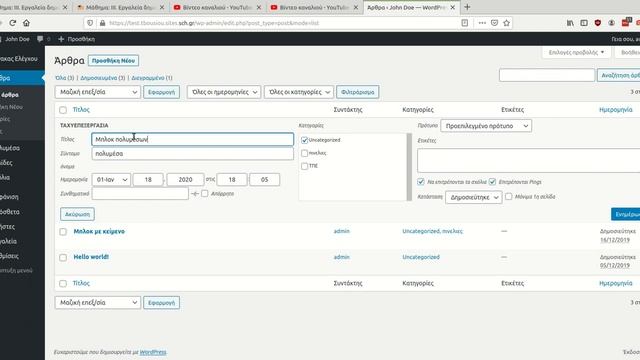Open the bottom 'Μαζική επεξ/σία' dropdown
This screenshot has height=360, width=640.
98,302
